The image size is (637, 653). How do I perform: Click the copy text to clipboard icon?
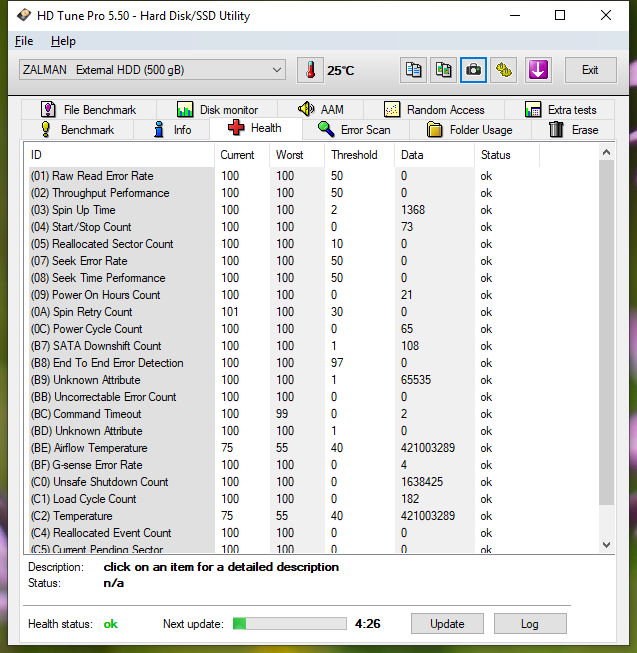(413, 70)
